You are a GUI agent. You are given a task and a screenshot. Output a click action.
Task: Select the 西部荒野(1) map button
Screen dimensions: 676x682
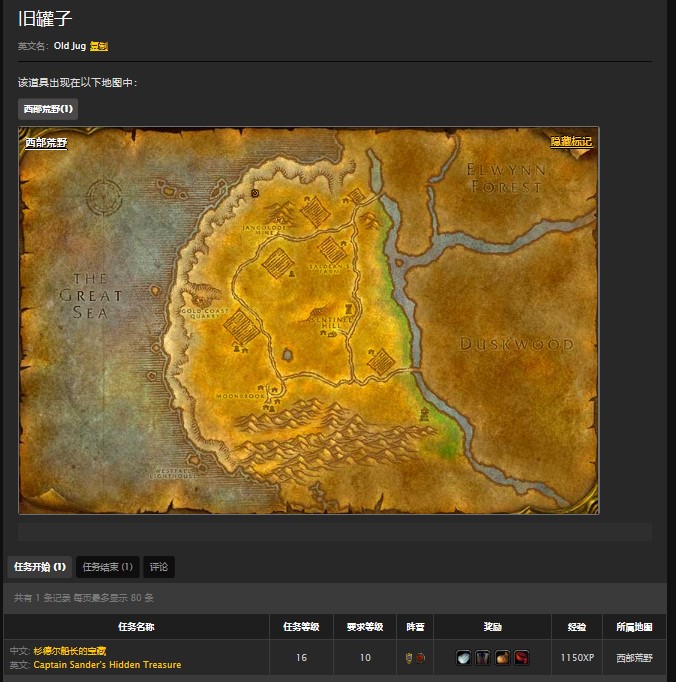pyautogui.click(x=48, y=108)
